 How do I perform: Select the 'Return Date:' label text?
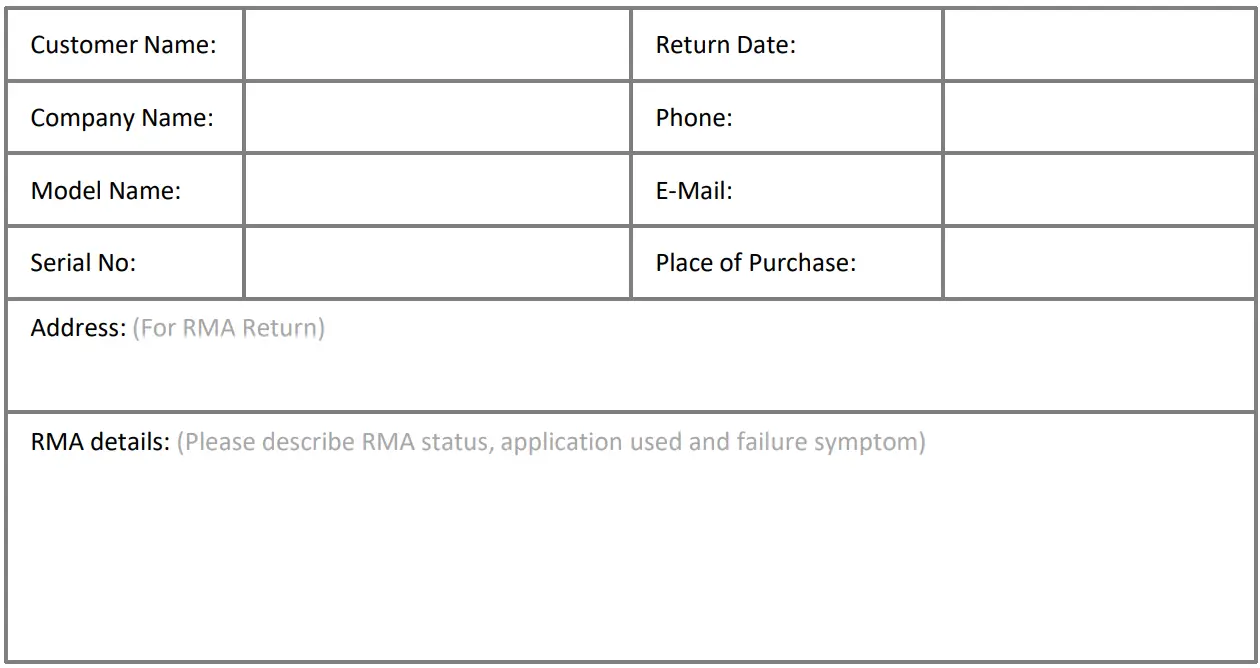tap(725, 45)
